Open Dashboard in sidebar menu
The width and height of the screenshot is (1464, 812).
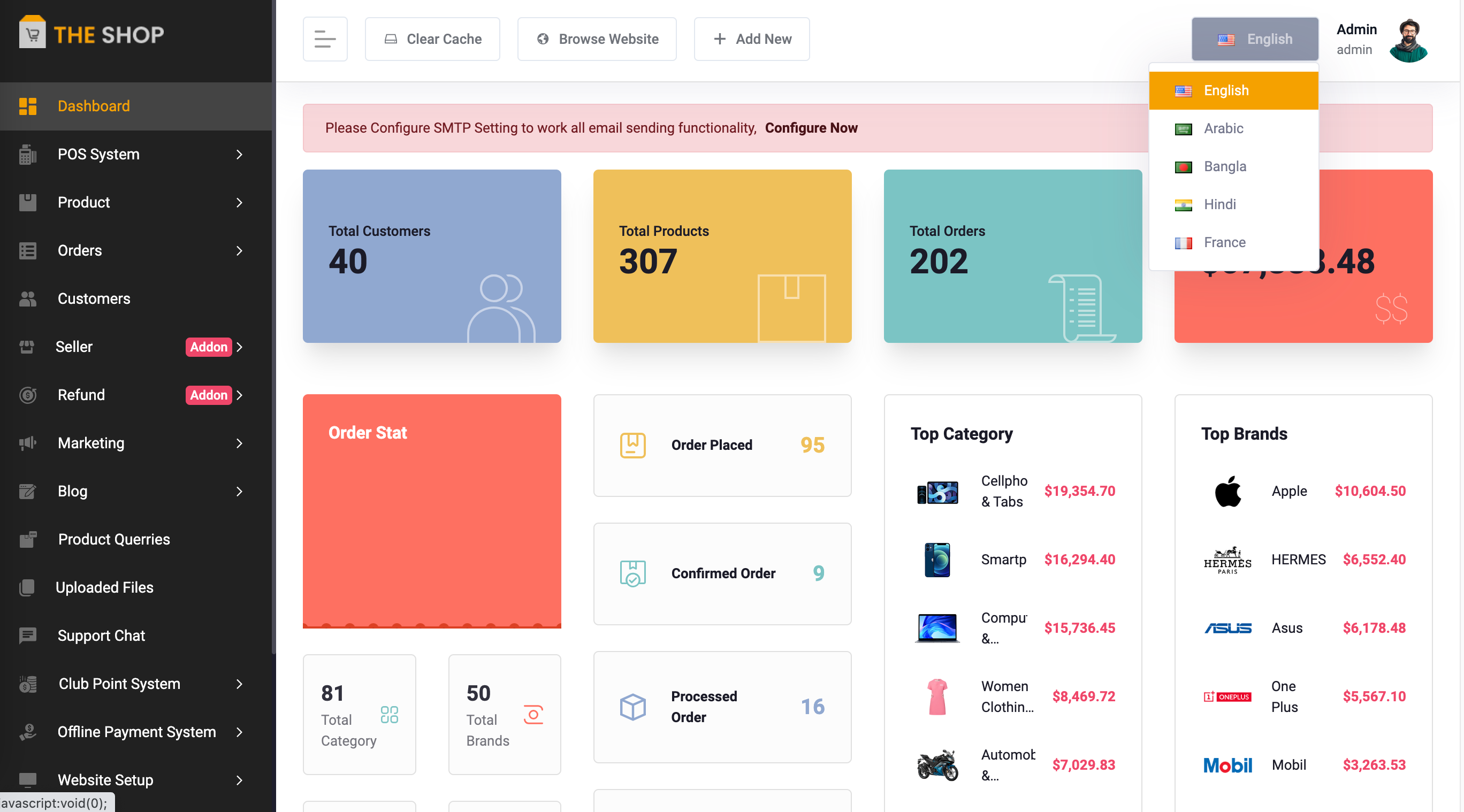[136, 106]
